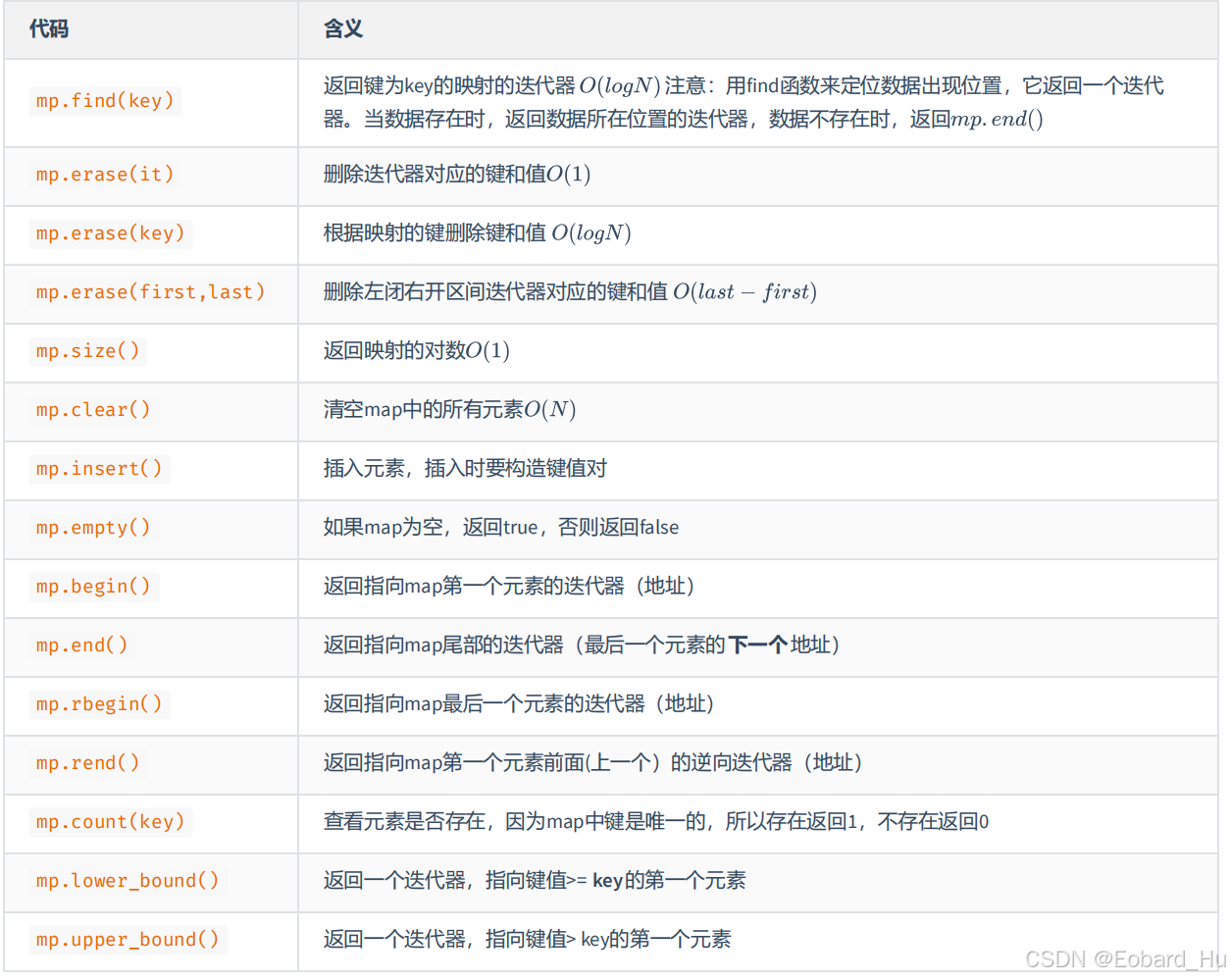Viewport: 1230px width, 980px height.
Task: Select the mp.rbegin() code snippet
Action: click(99, 704)
